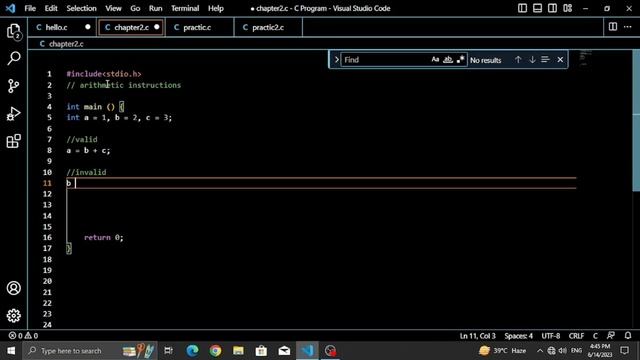The image size is (640, 360).
Task: Show hidden system tray icons
Action: [x=540, y=351]
